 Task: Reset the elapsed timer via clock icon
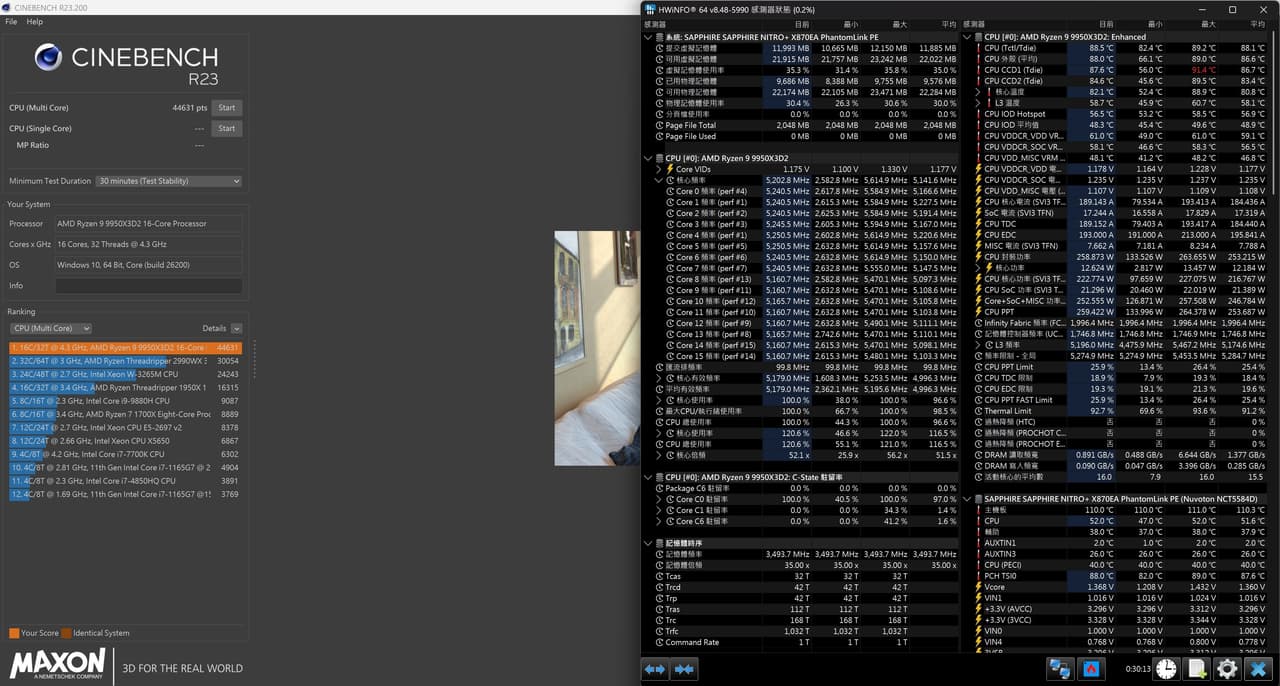pyautogui.click(x=1166, y=669)
